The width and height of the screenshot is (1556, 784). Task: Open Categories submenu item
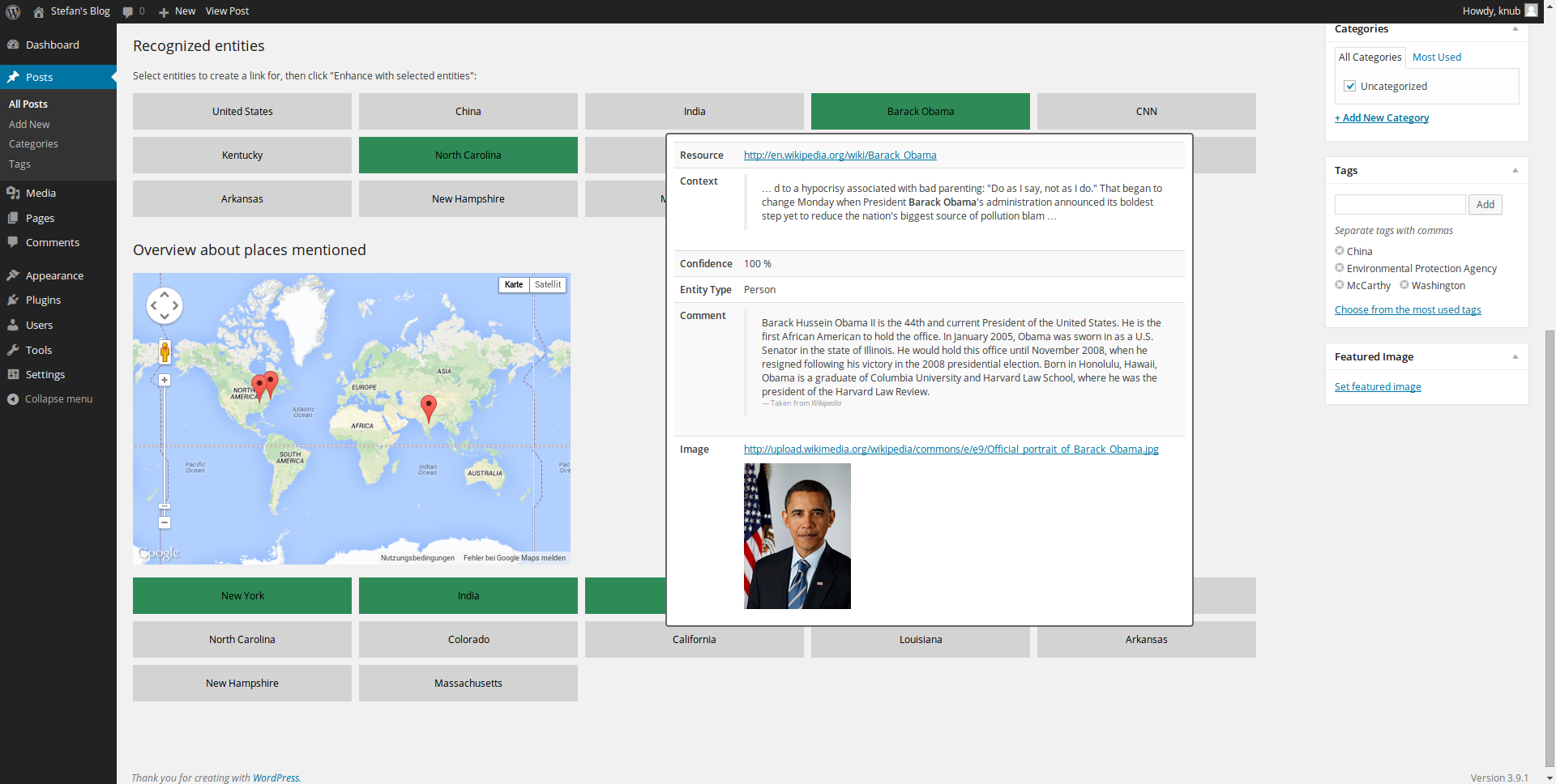click(x=33, y=143)
